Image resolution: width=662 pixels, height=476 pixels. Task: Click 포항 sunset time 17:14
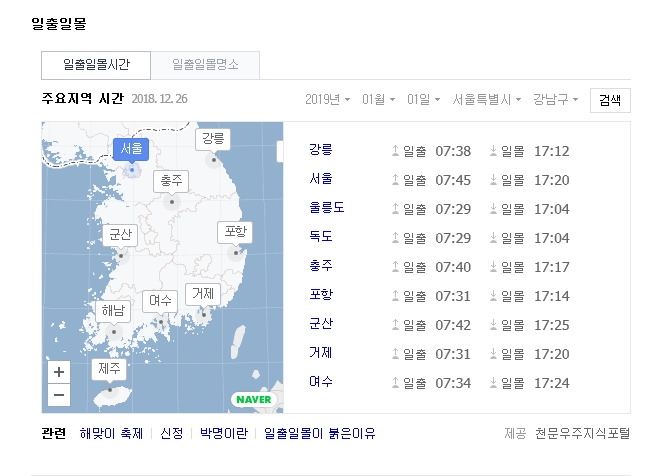[552, 296]
